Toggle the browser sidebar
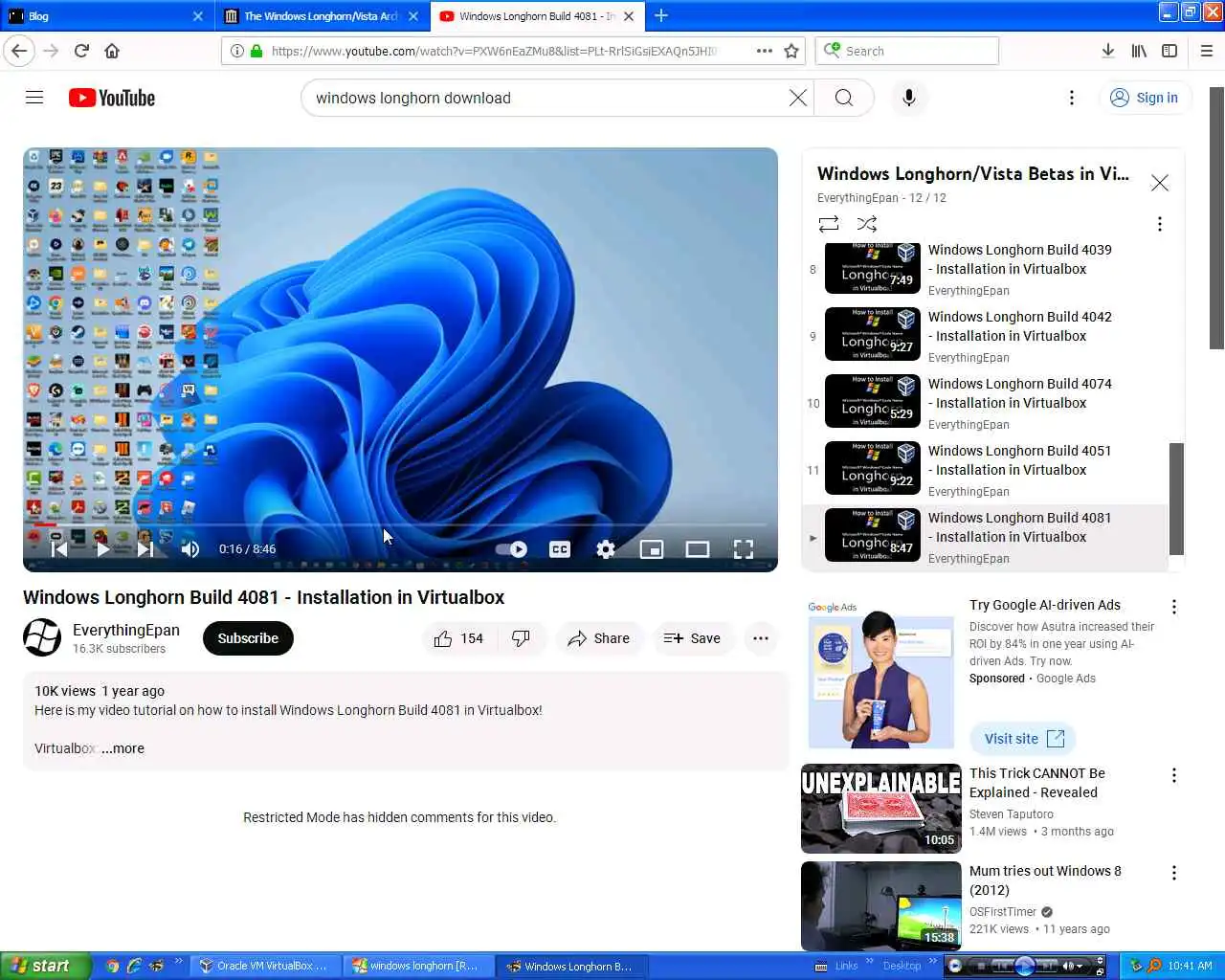The width and height of the screenshot is (1225, 980). coord(1169,51)
